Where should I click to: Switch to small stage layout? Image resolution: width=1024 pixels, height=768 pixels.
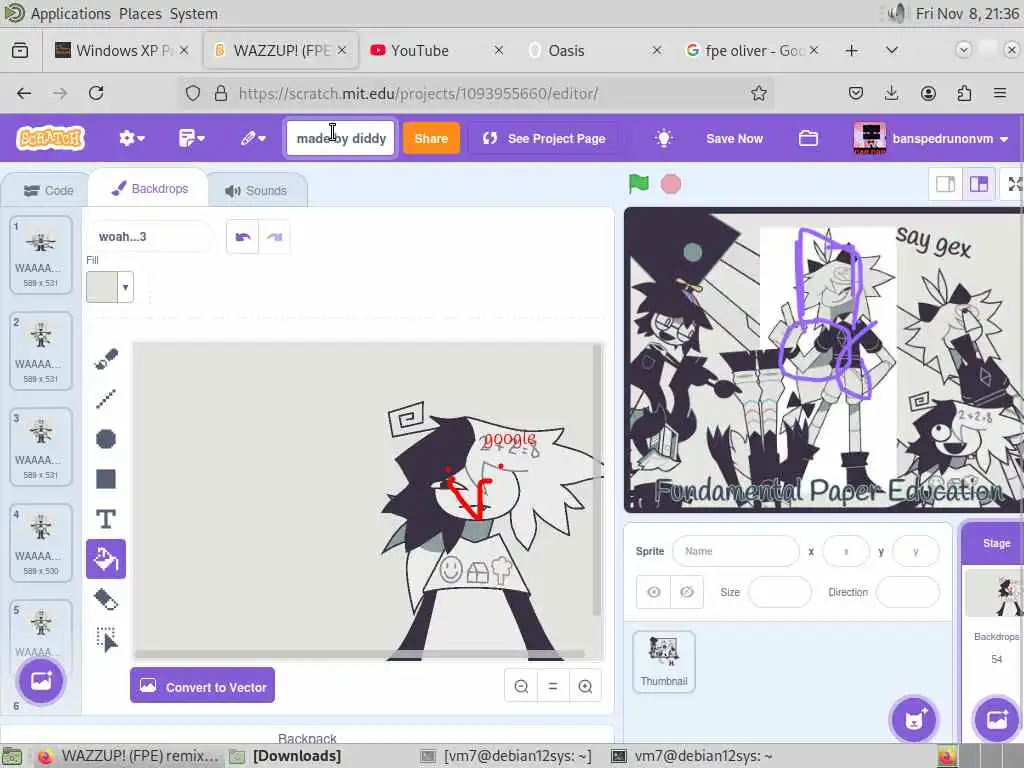[946, 185]
